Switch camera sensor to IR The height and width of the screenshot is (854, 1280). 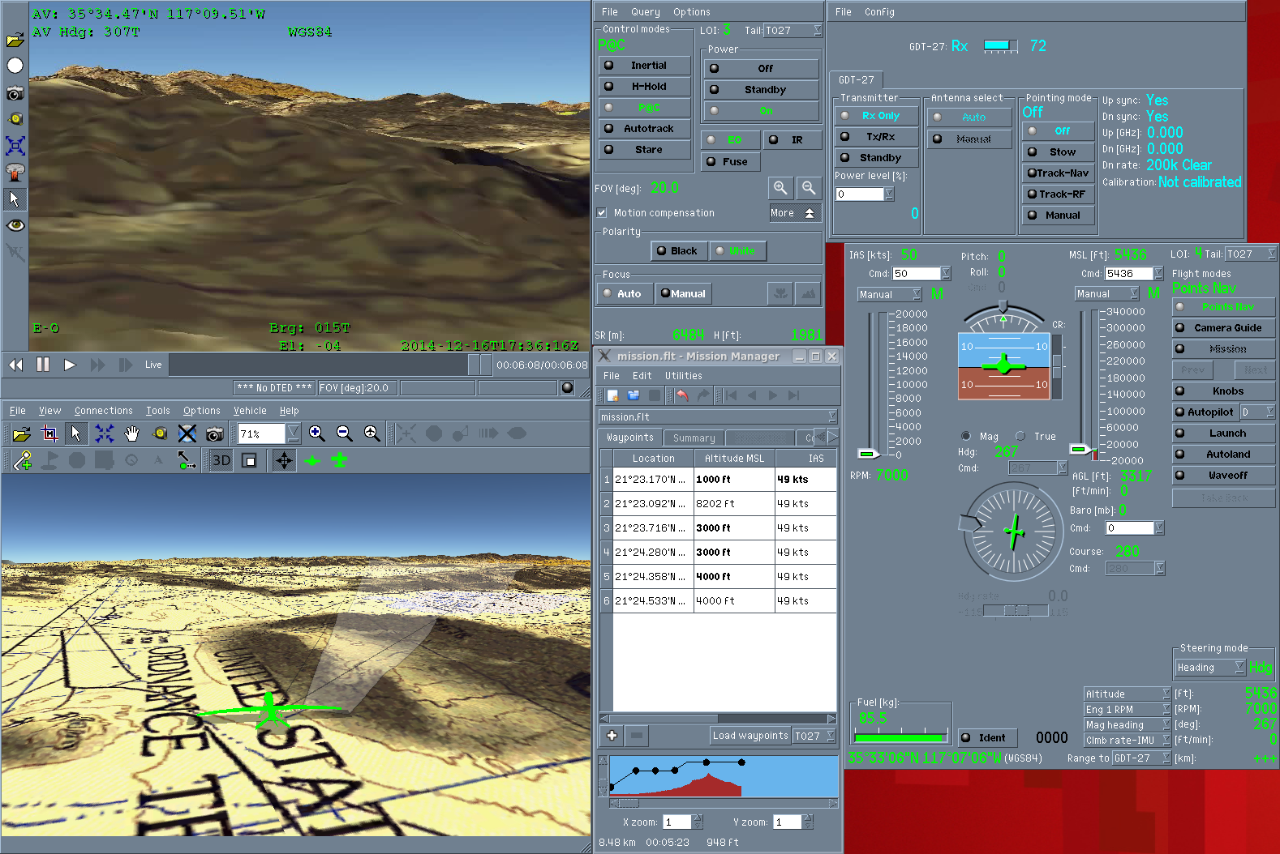788,140
